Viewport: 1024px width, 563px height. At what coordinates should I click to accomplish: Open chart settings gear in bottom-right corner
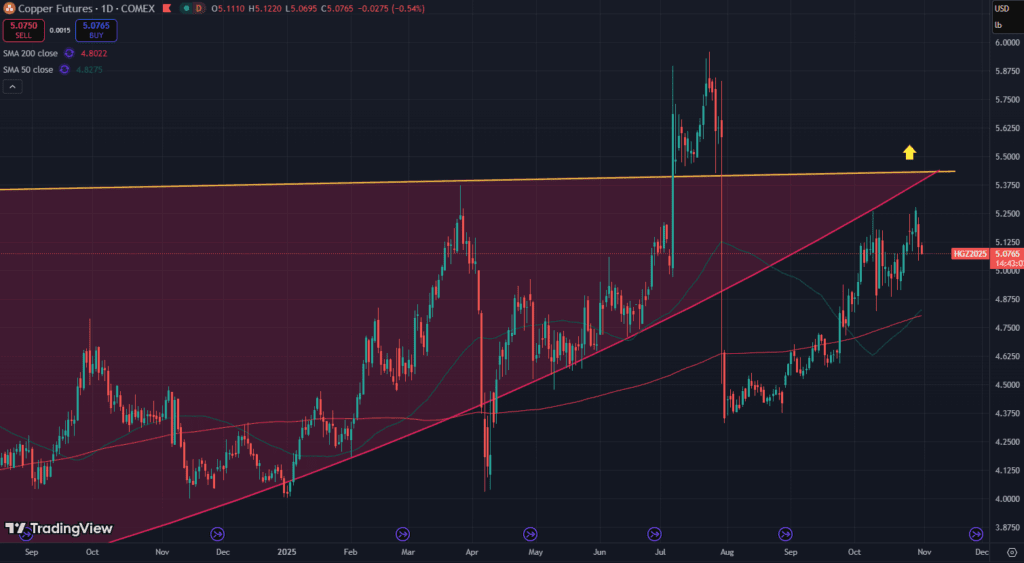[1011, 552]
